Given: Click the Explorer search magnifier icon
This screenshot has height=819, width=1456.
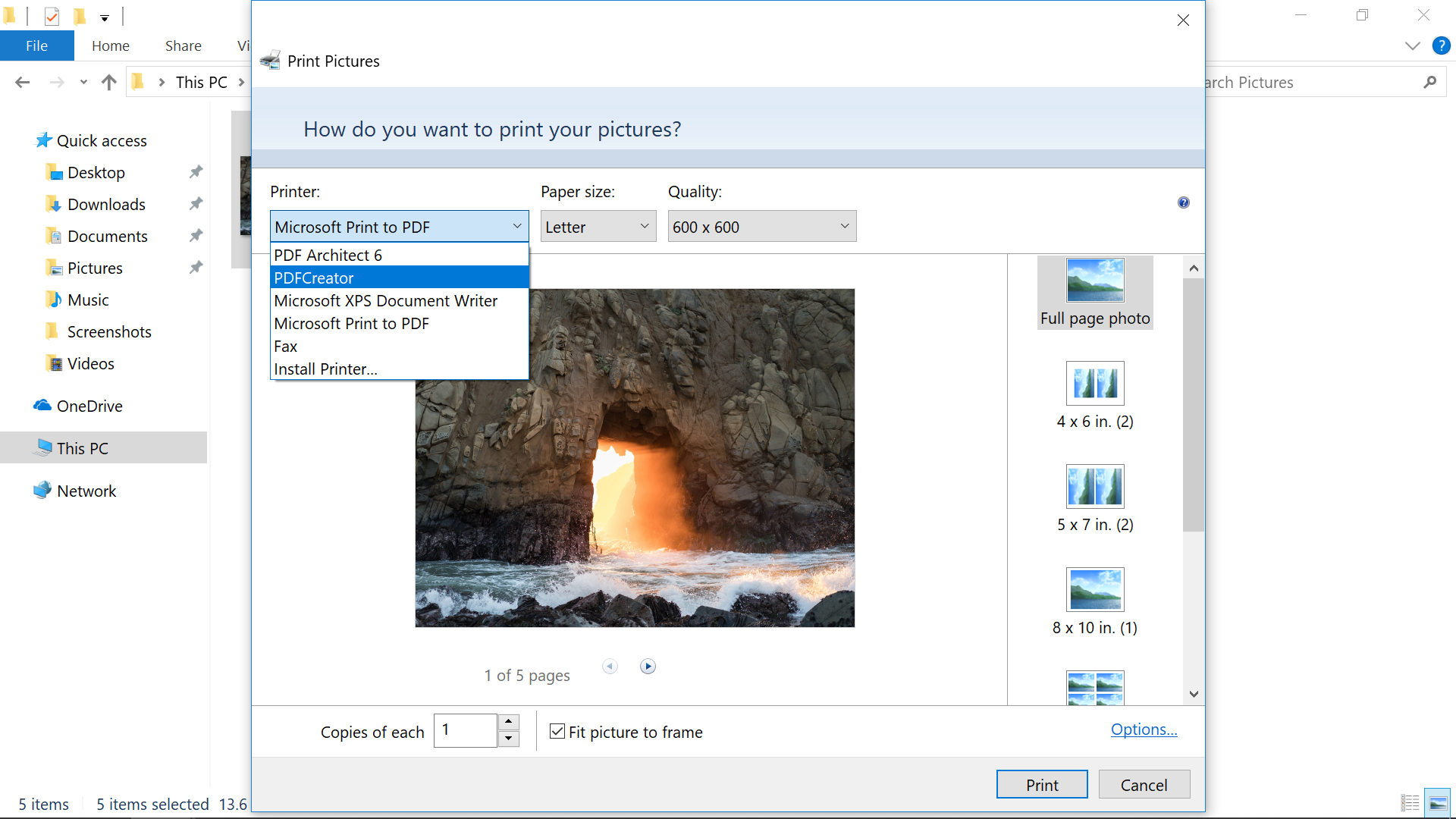Looking at the screenshot, I should click(1429, 82).
